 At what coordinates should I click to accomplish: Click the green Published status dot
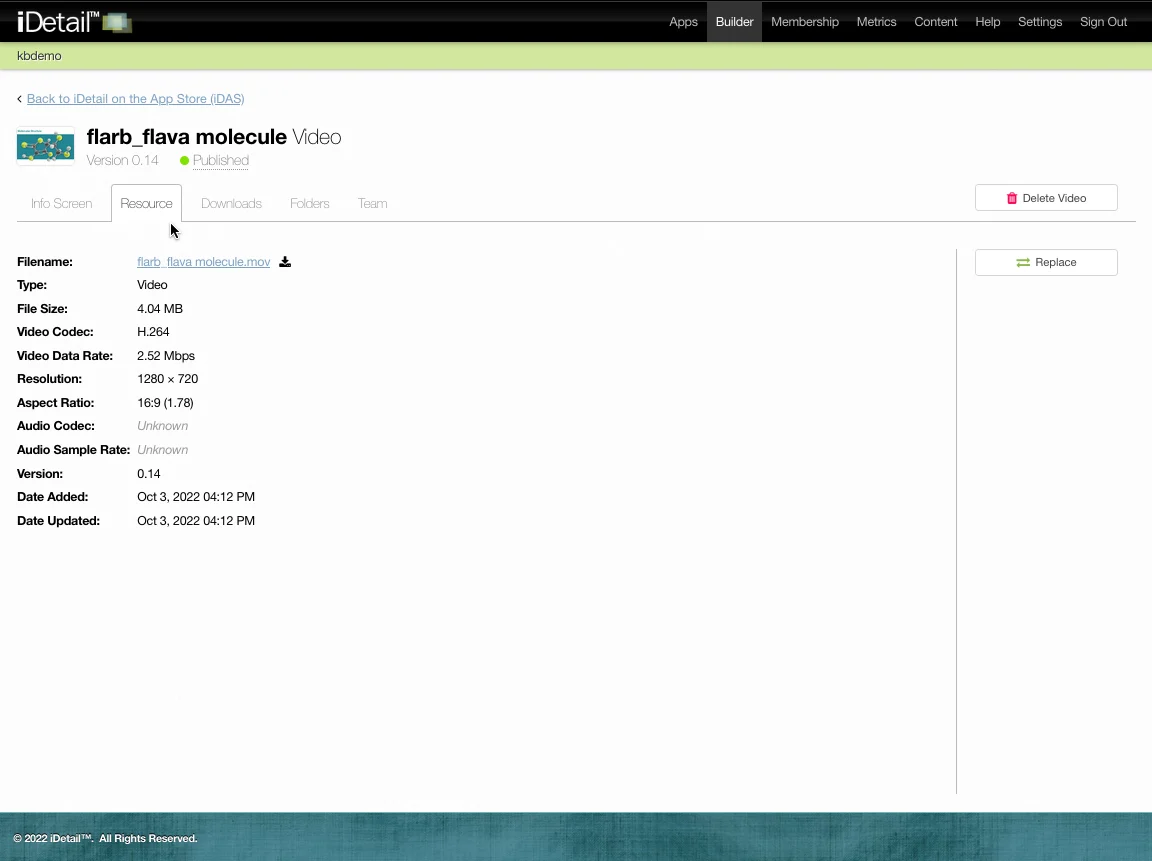(x=184, y=160)
